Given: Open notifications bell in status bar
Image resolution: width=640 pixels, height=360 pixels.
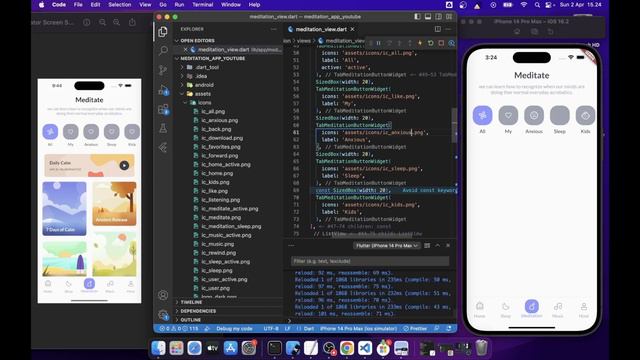Looking at the screenshot, I should pos(449,329).
